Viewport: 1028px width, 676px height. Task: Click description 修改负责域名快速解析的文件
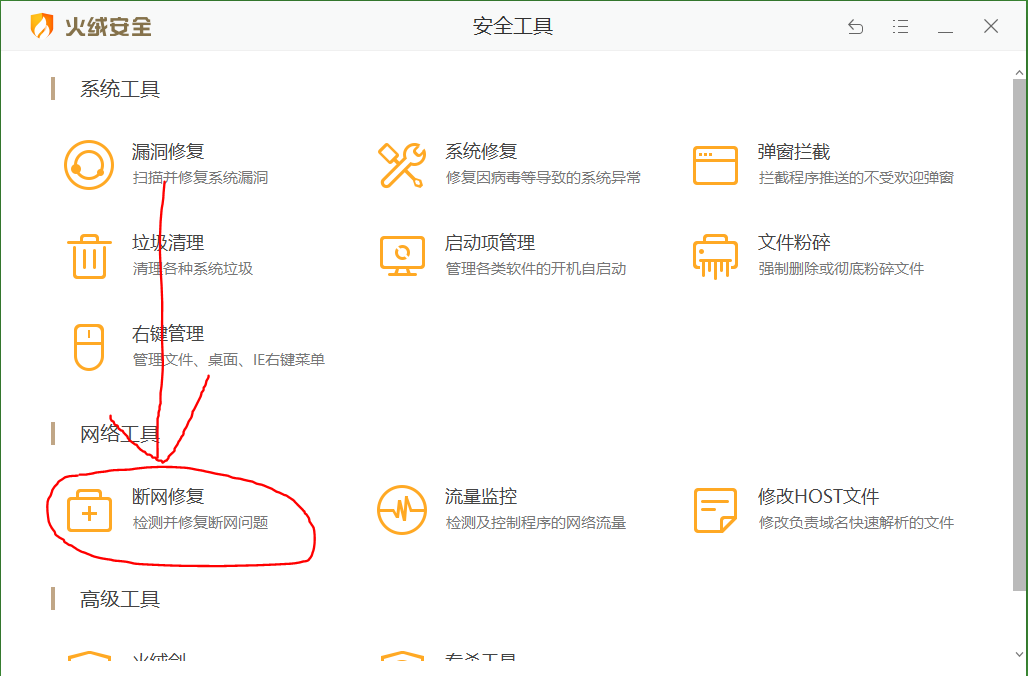tap(856, 523)
